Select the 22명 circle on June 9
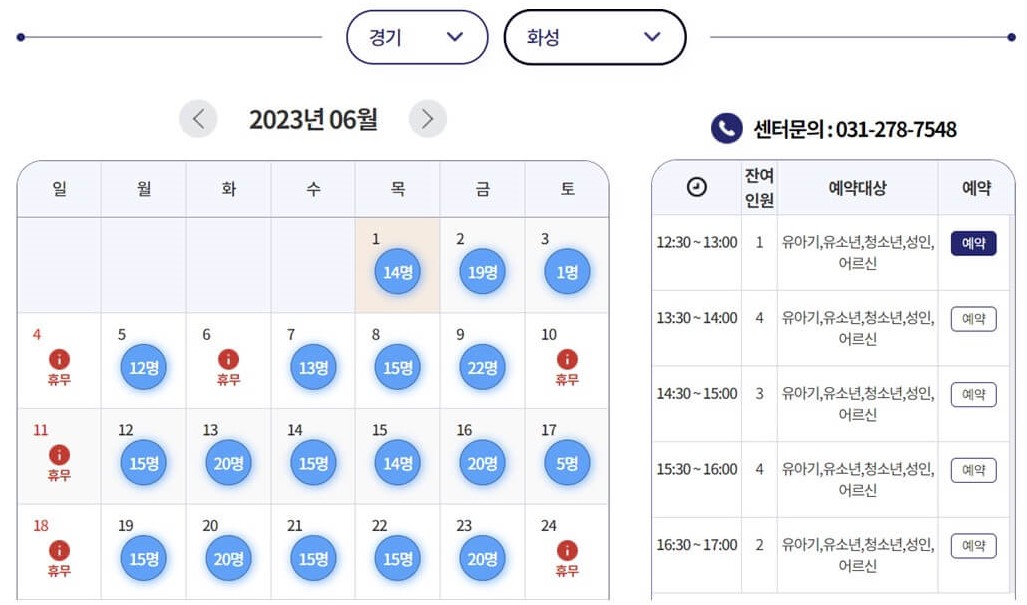The height and width of the screenshot is (605, 1027). 482,367
